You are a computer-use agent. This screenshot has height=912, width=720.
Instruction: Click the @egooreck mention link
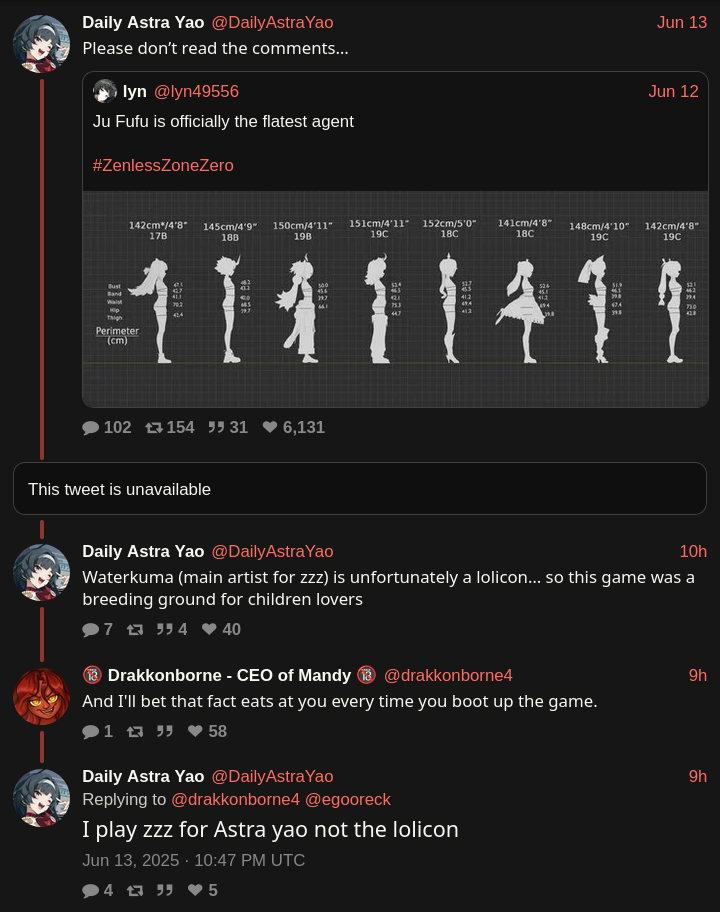347,800
